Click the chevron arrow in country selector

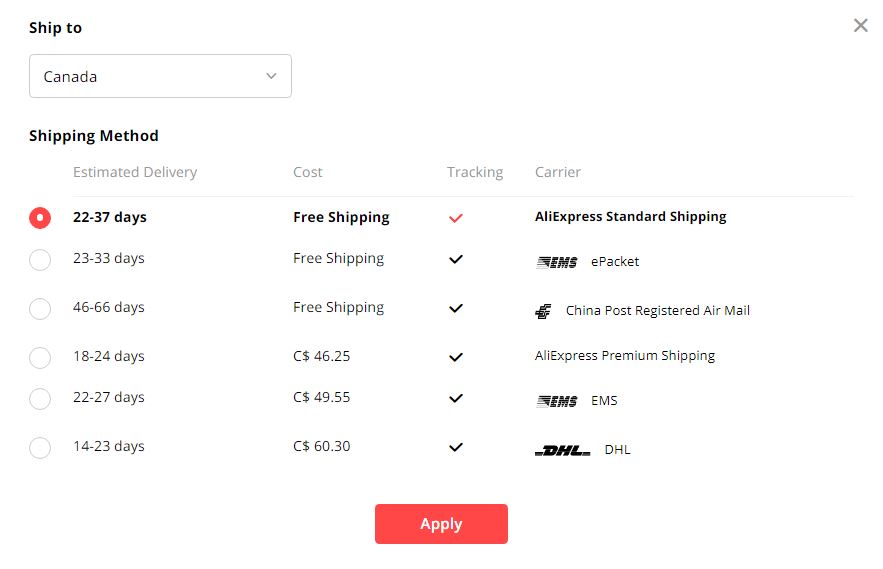click(x=271, y=76)
